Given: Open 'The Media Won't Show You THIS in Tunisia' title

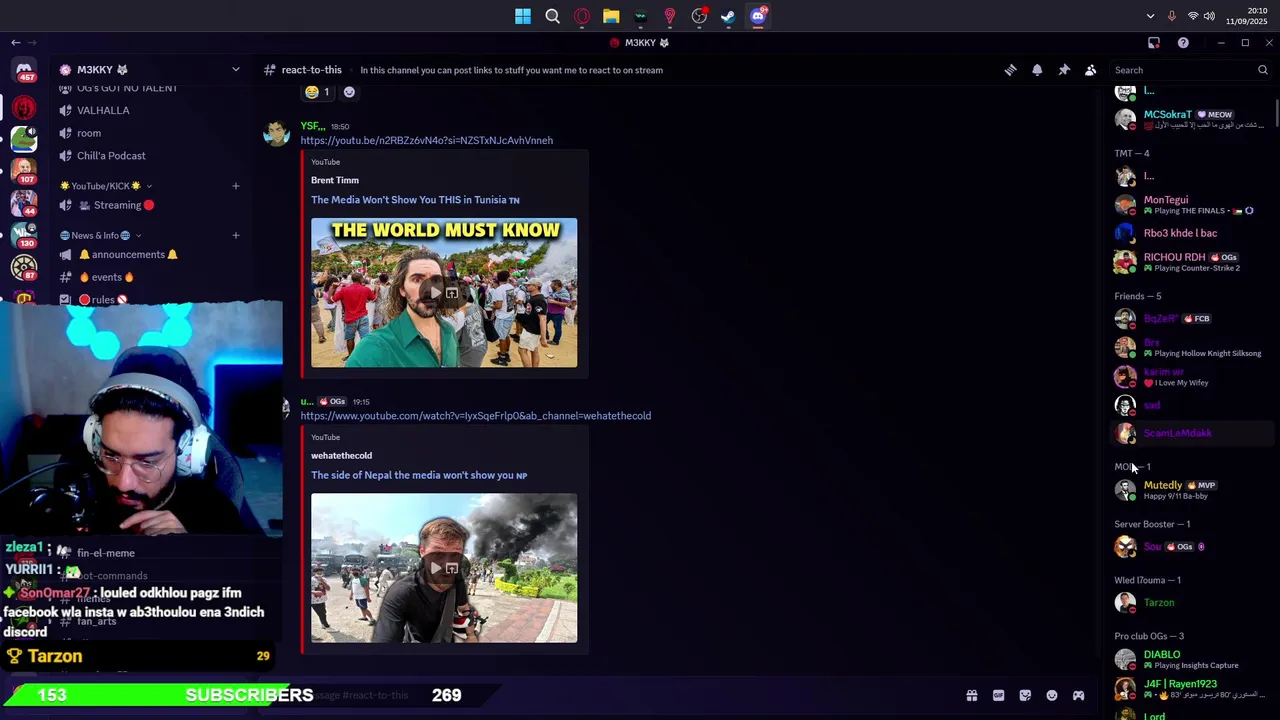Looking at the screenshot, I should click(415, 200).
